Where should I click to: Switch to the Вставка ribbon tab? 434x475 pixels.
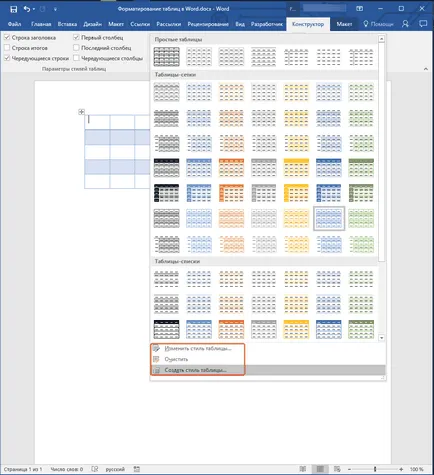pyautogui.click(x=67, y=24)
